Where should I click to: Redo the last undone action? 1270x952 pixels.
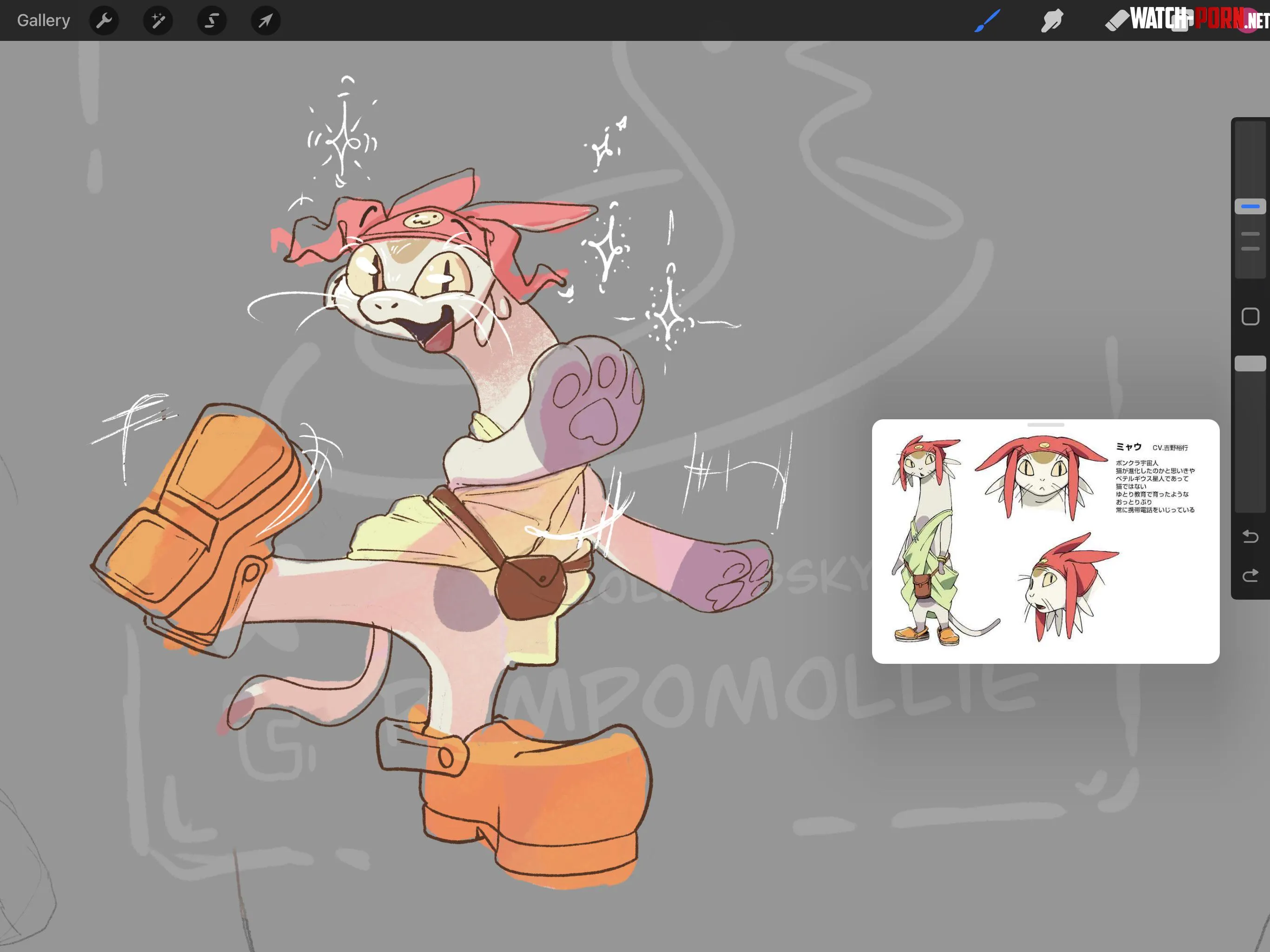point(1250,575)
